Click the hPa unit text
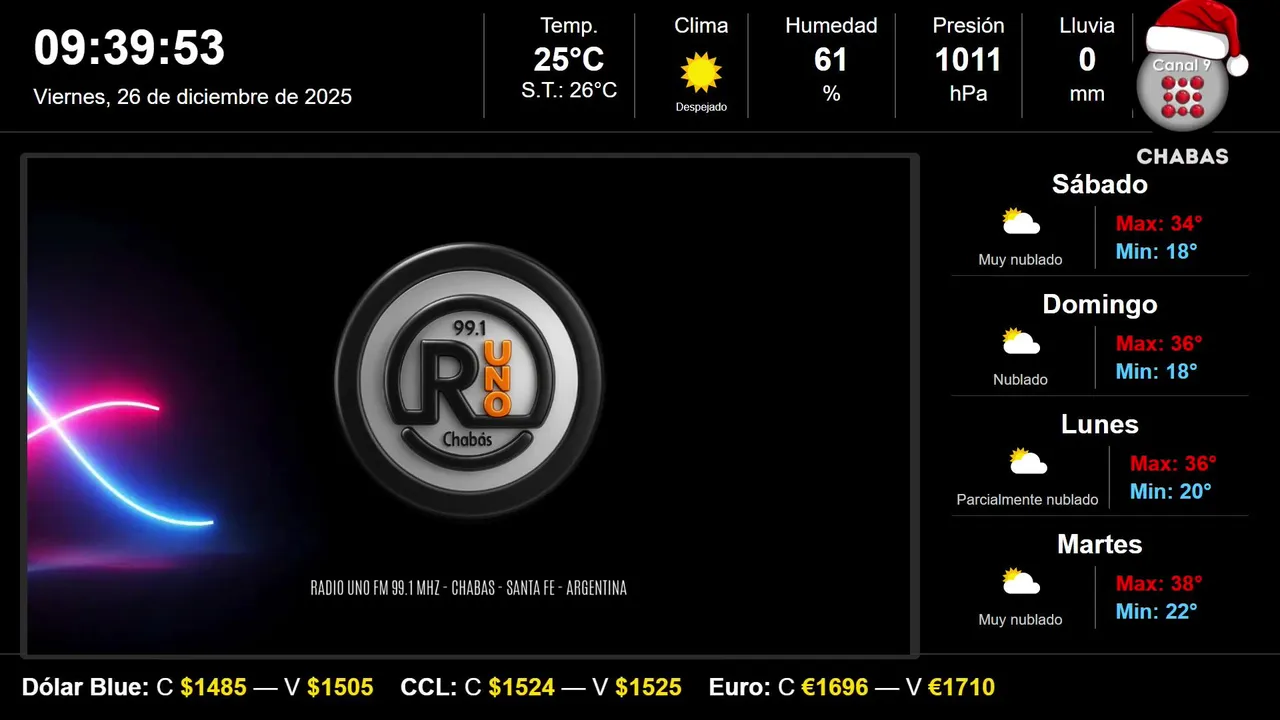This screenshot has width=1280, height=720. pyautogui.click(x=968, y=94)
